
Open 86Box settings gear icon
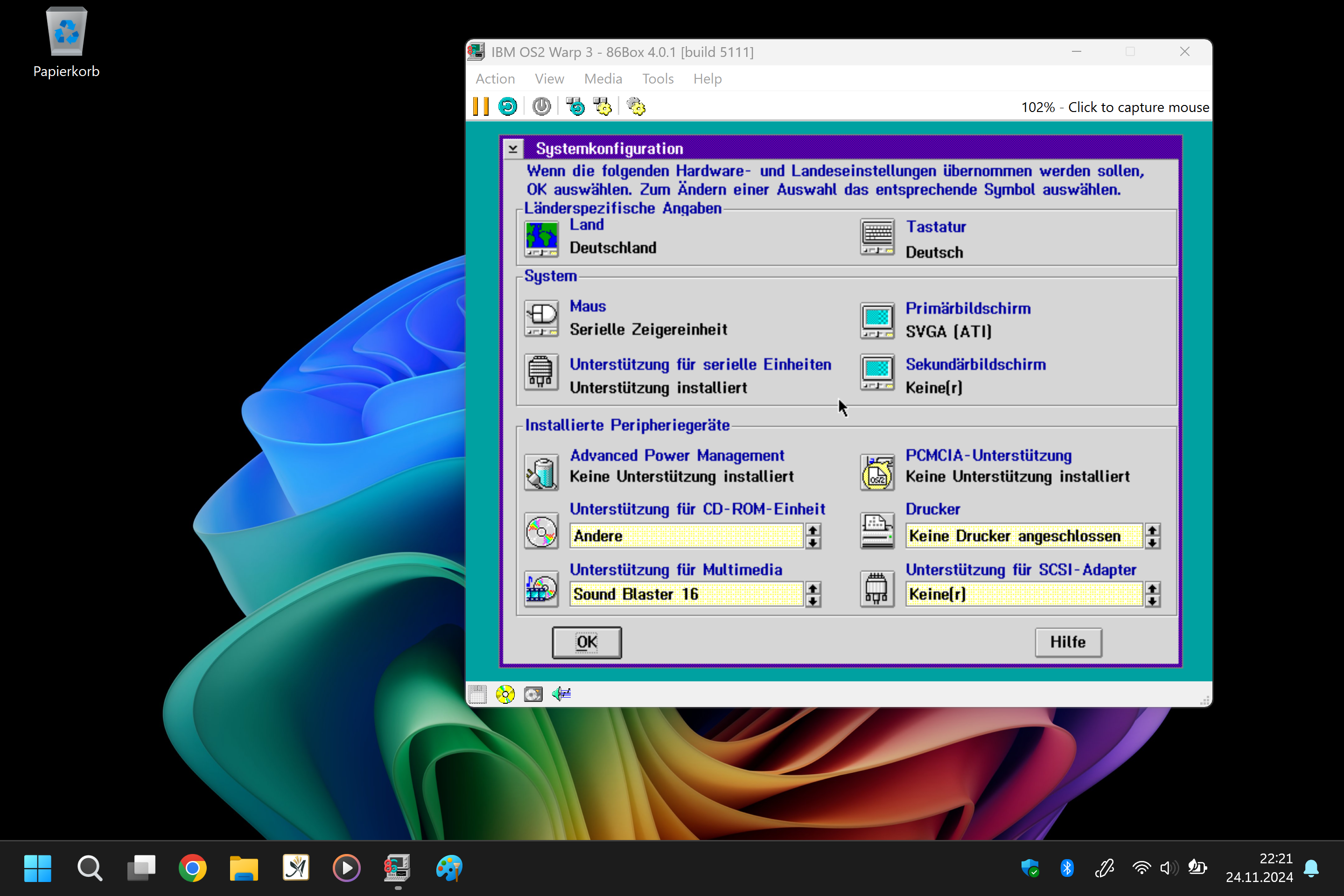[x=636, y=107]
